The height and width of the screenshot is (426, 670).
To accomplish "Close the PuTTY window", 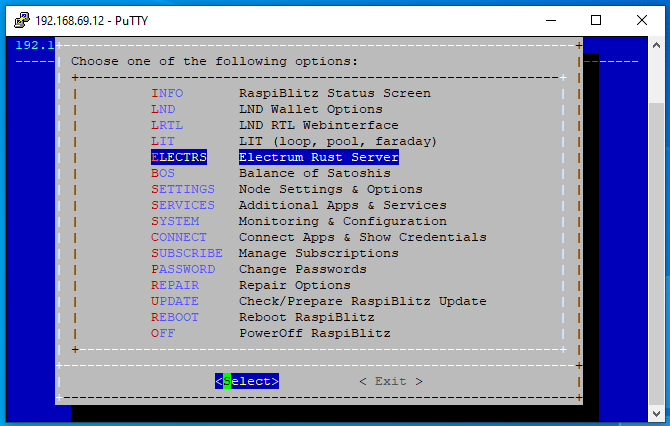I will tap(641, 20).
